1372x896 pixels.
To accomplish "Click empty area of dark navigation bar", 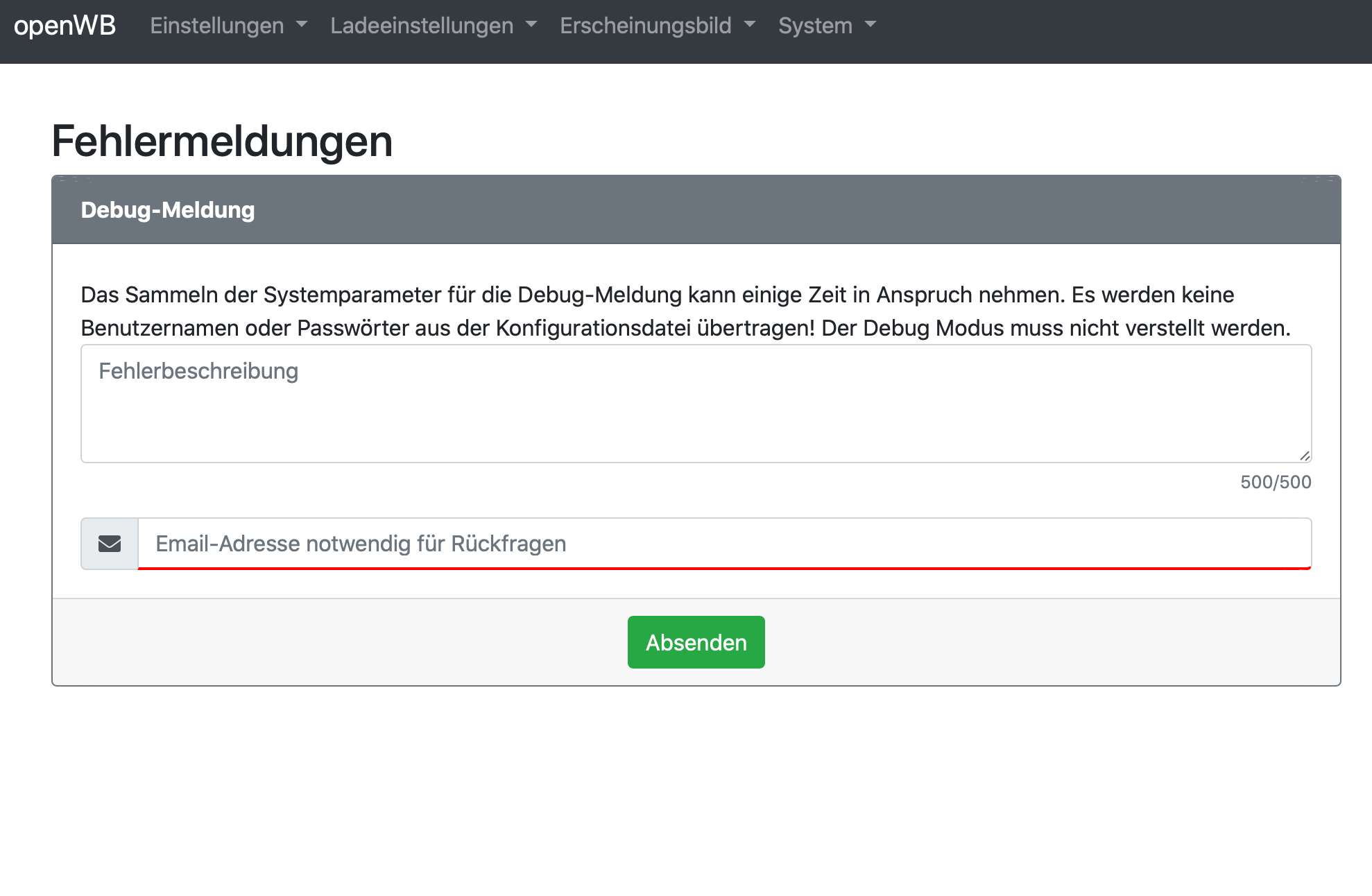I will coord(1124,31).
